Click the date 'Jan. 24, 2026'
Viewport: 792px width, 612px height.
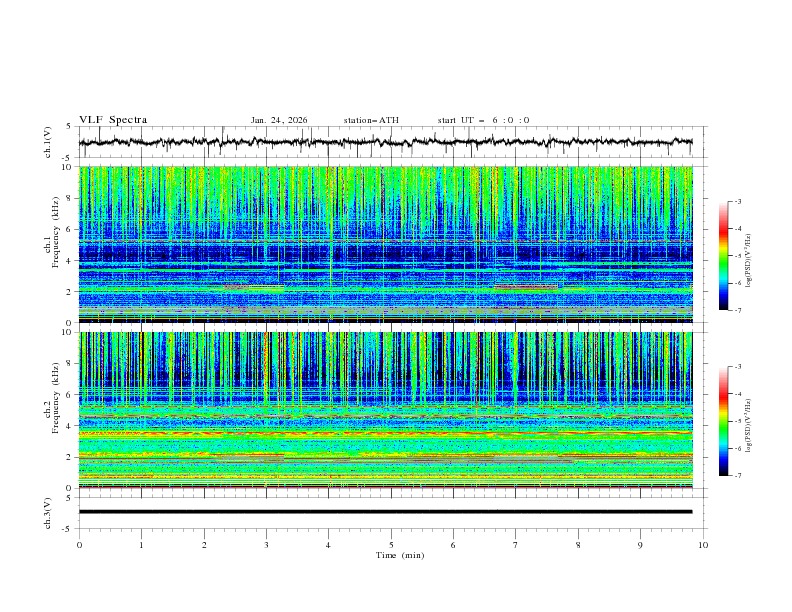(279, 120)
